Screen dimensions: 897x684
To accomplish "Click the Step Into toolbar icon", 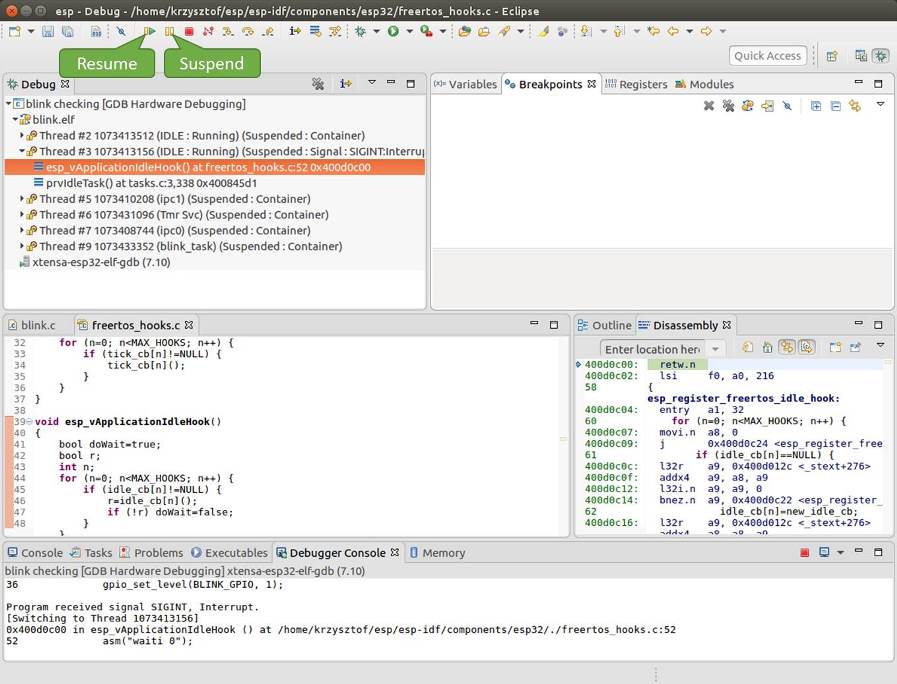I will [228, 32].
